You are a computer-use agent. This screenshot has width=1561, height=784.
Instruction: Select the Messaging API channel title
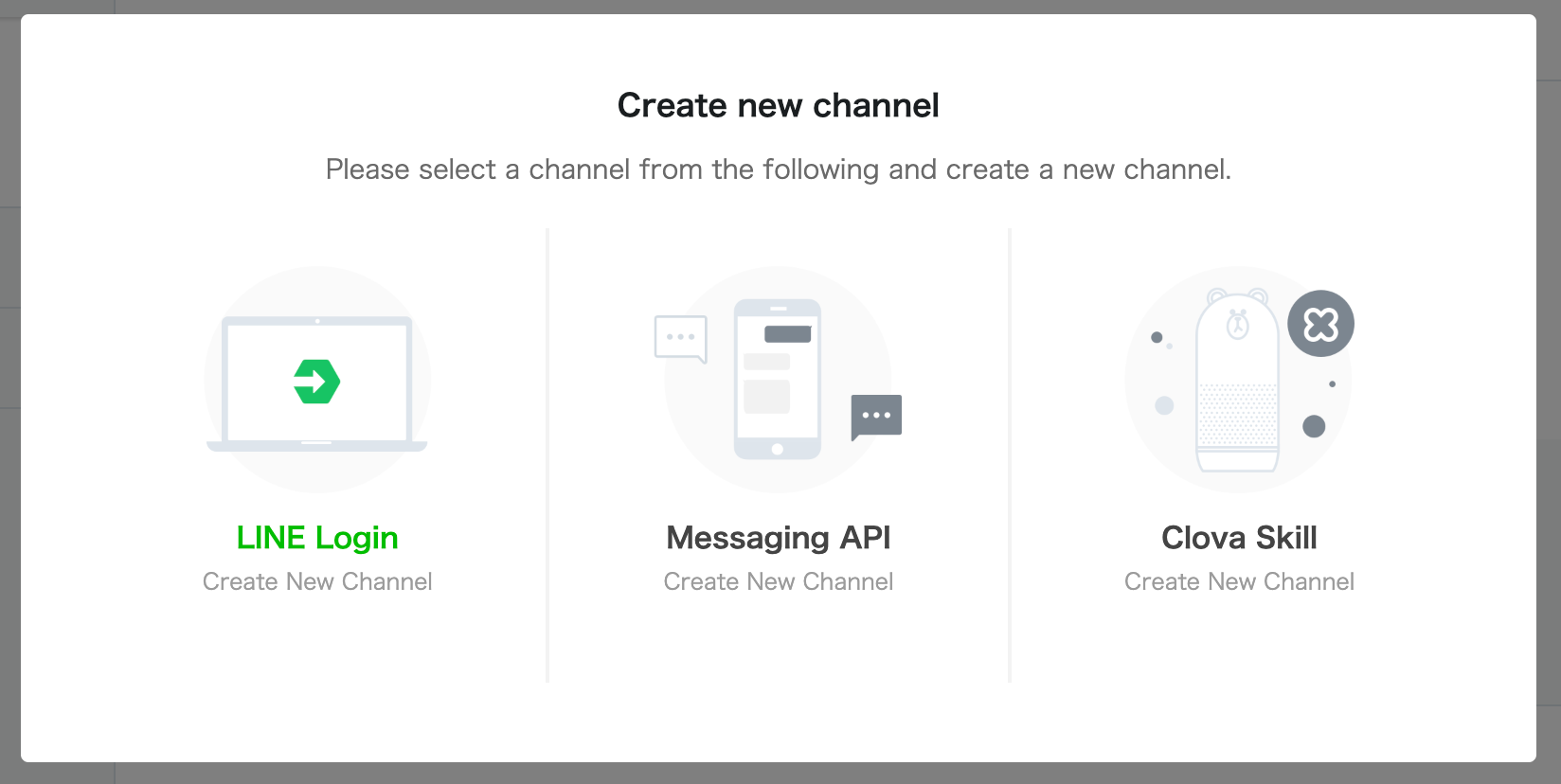(x=779, y=538)
